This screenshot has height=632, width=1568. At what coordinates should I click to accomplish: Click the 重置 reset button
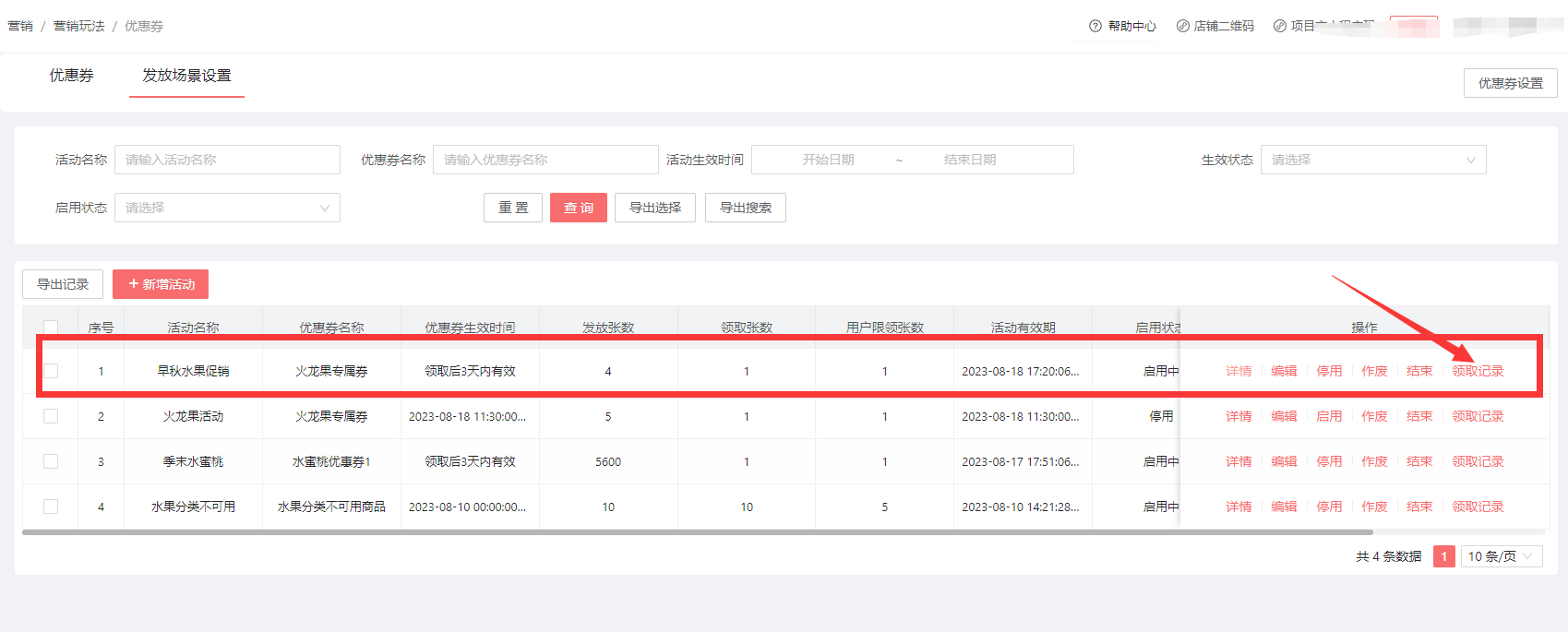click(513, 208)
